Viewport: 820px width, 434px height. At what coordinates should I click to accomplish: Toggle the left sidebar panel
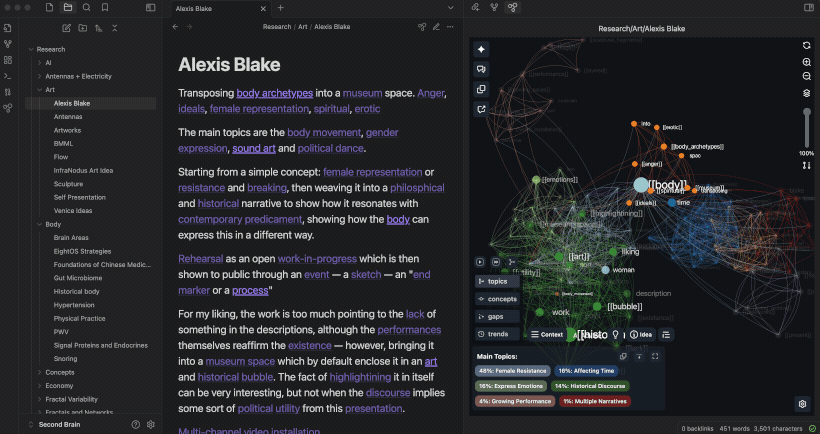[151, 8]
